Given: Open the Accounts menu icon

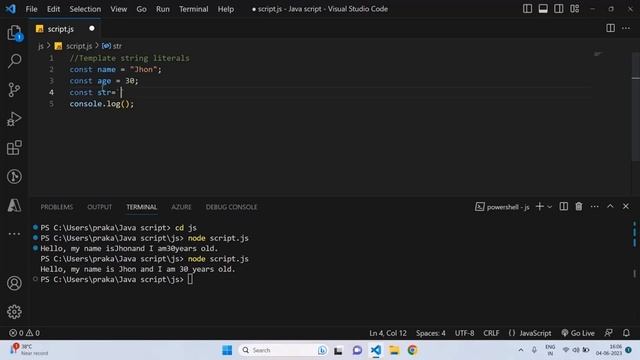Looking at the screenshot, I should pyautogui.click(x=14, y=283).
